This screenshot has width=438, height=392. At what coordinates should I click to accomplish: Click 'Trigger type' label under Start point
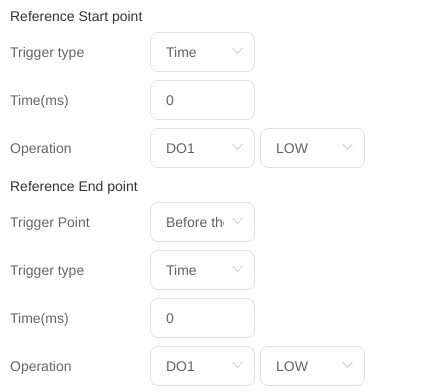pos(47,53)
